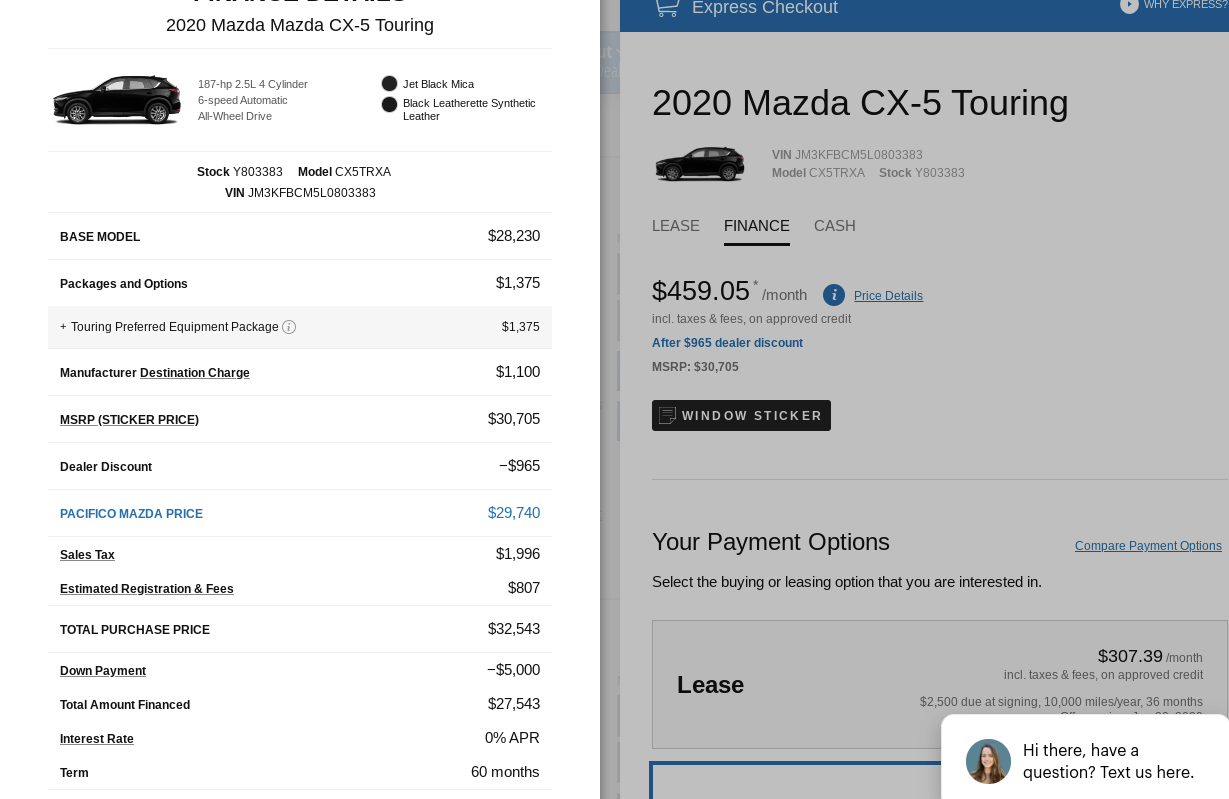Image resolution: width=1229 pixels, height=799 pixels.
Task: Open the Sales Tax details link
Action: coord(87,555)
